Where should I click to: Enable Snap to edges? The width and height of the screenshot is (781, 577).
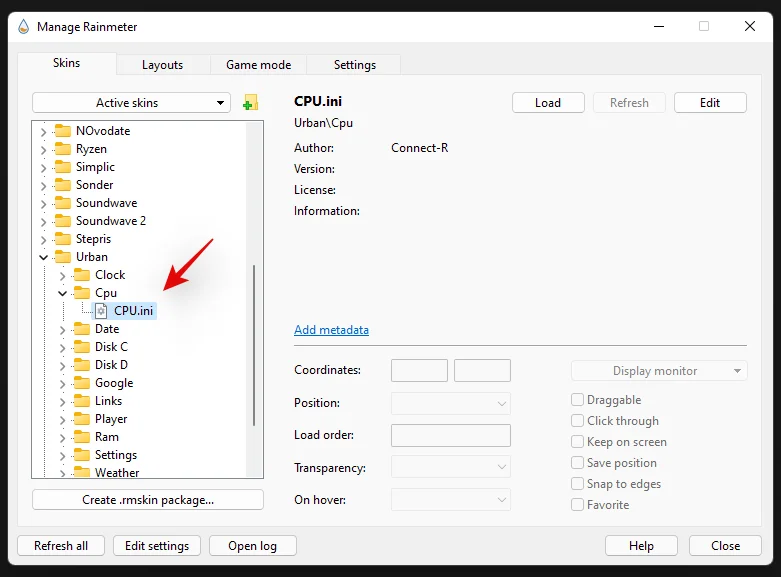point(577,483)
